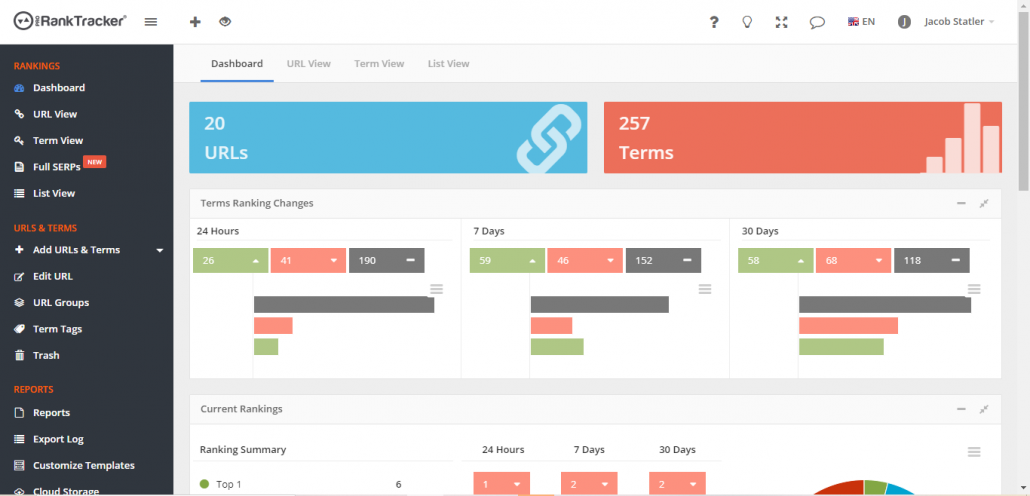Screen dimensions: 1030x496
Task: Switch to the Term View tab
Action: 379,64
